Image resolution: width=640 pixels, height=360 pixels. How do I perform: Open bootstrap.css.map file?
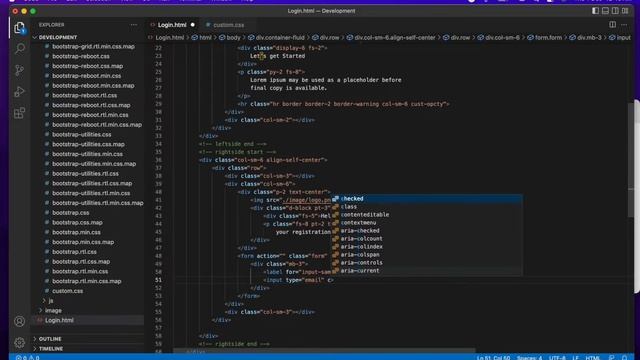click(77, 222)
